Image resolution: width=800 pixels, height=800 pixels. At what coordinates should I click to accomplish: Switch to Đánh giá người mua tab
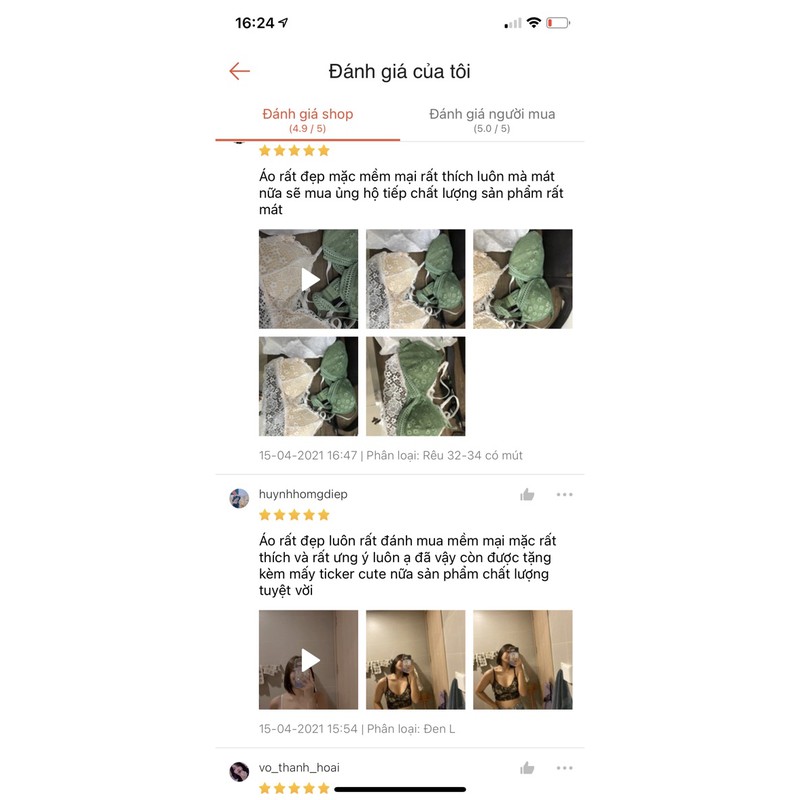tap(492, 120)
